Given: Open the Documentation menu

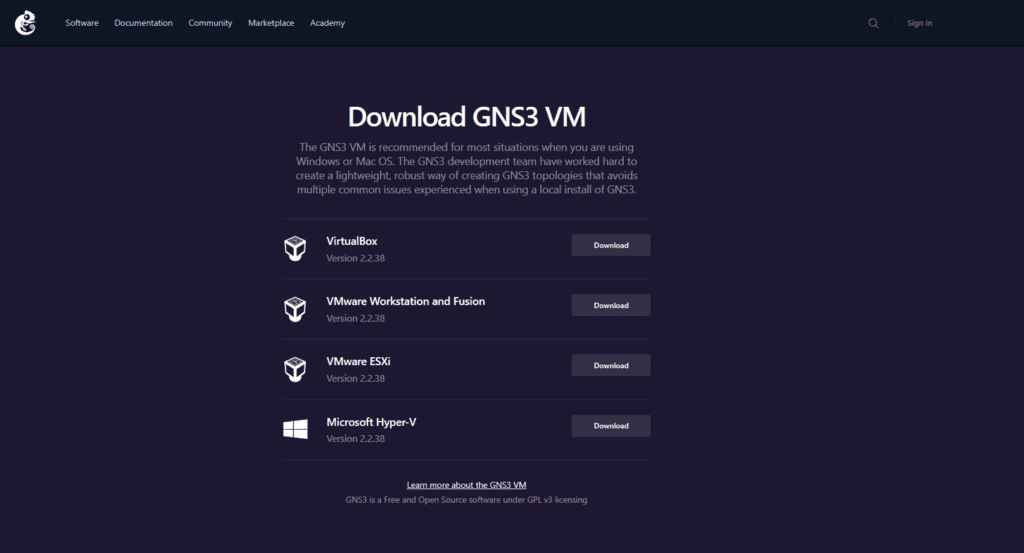Looking at the screenshot, I should [144, 23].
